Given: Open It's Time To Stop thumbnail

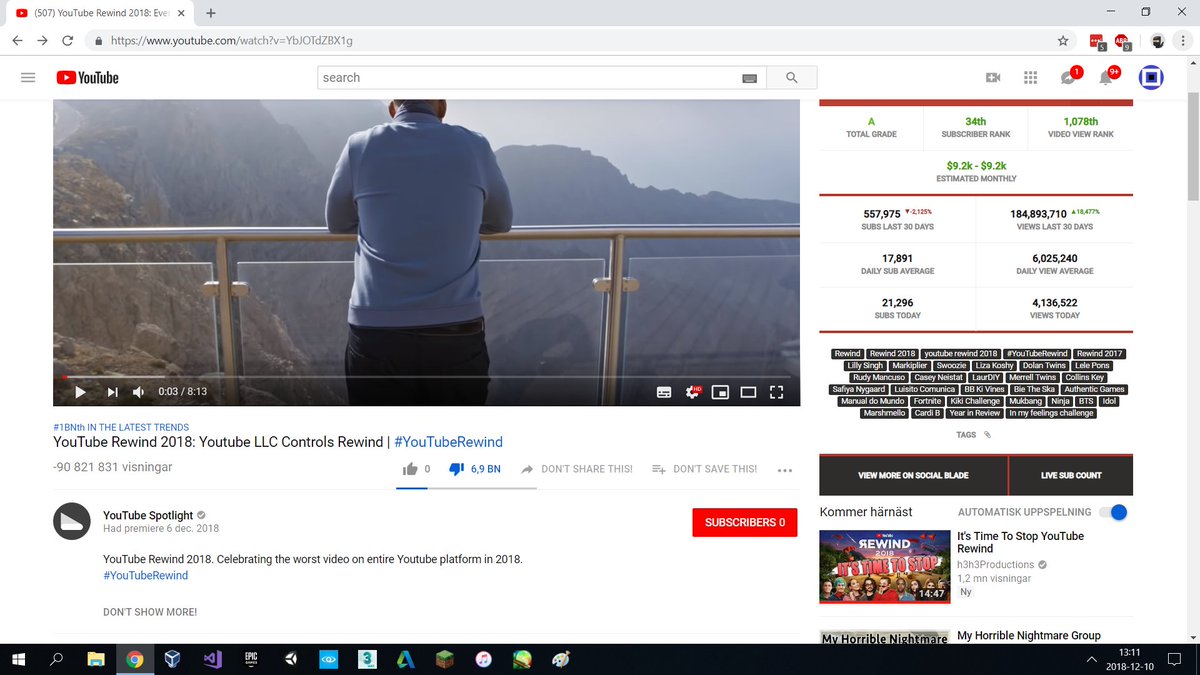Looking at the screenshot, I should (x=883, y=566).
